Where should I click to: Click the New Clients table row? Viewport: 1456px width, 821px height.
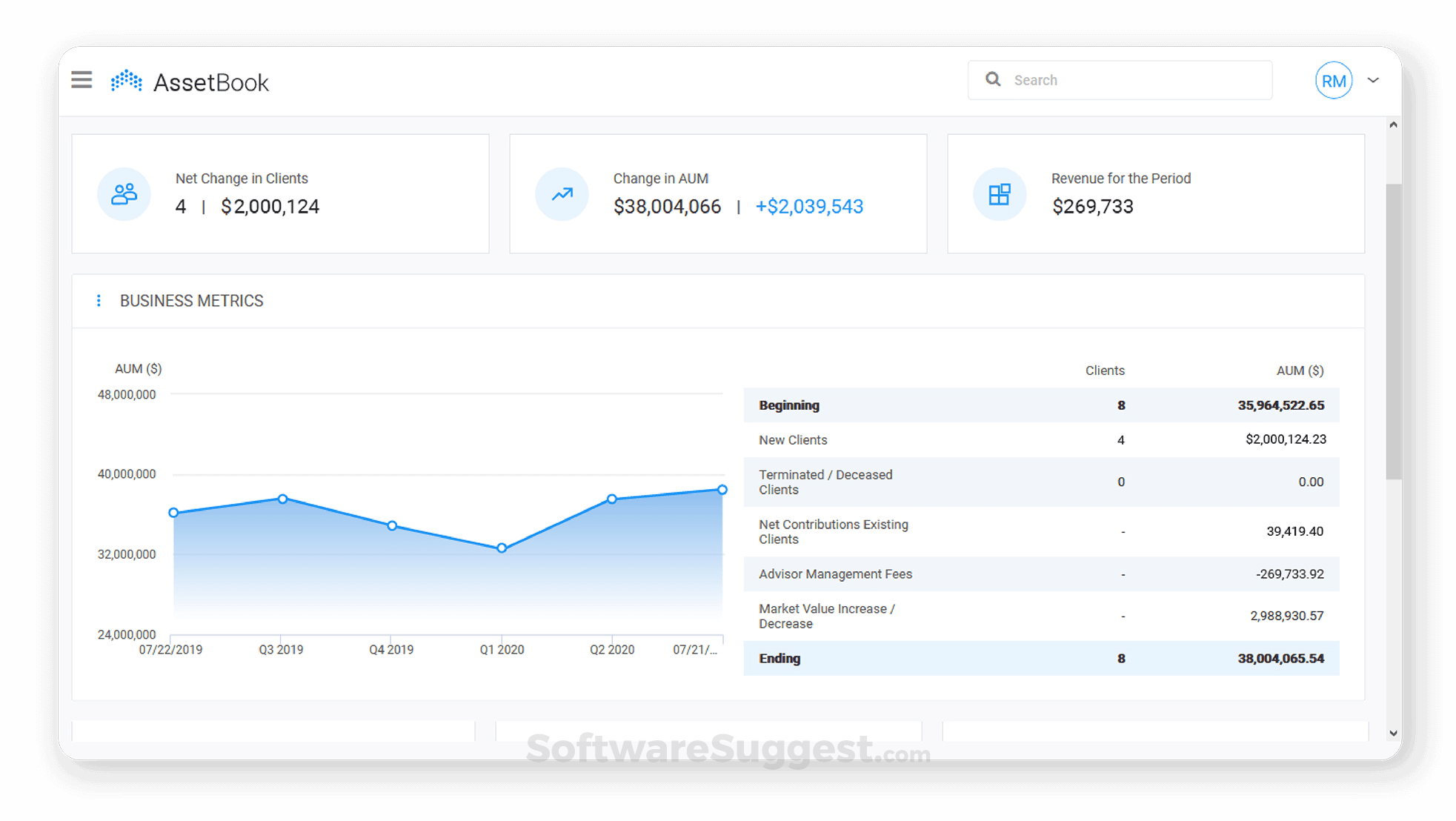coord(1037,439)
